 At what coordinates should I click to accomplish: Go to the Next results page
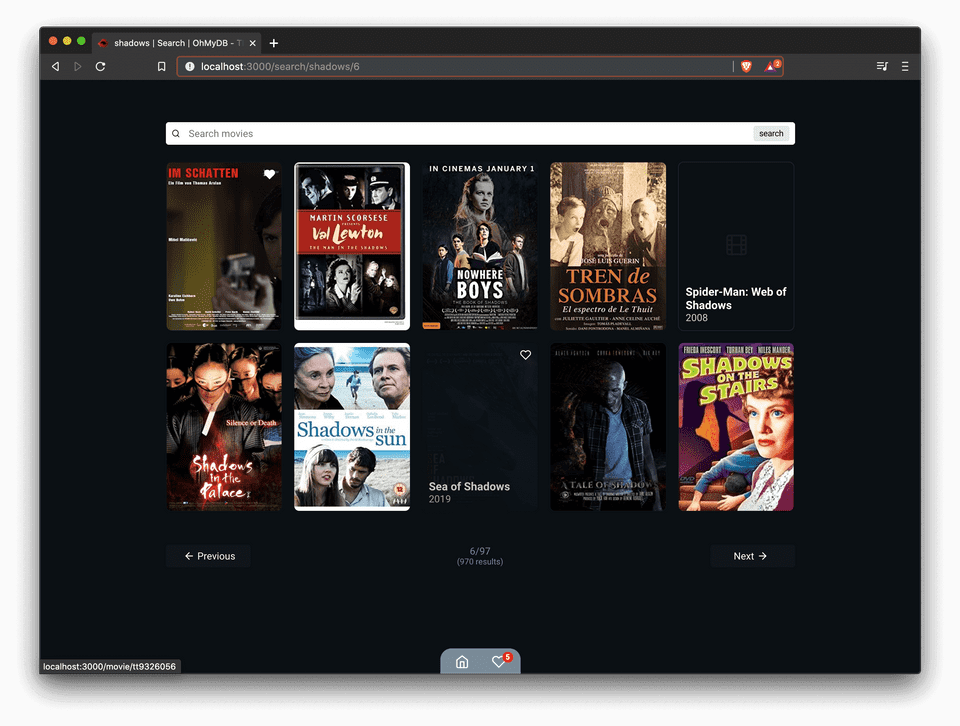tap(751, 556)
